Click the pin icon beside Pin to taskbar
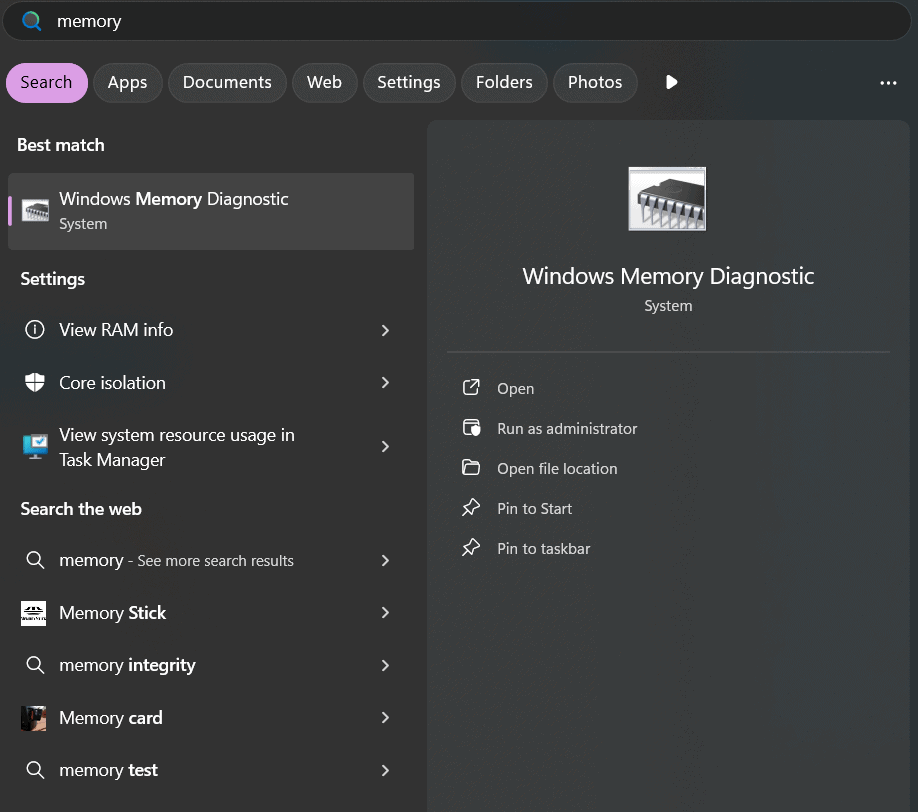Image resolution: width=918 pixels, height=812 pixels. (471, 547)
